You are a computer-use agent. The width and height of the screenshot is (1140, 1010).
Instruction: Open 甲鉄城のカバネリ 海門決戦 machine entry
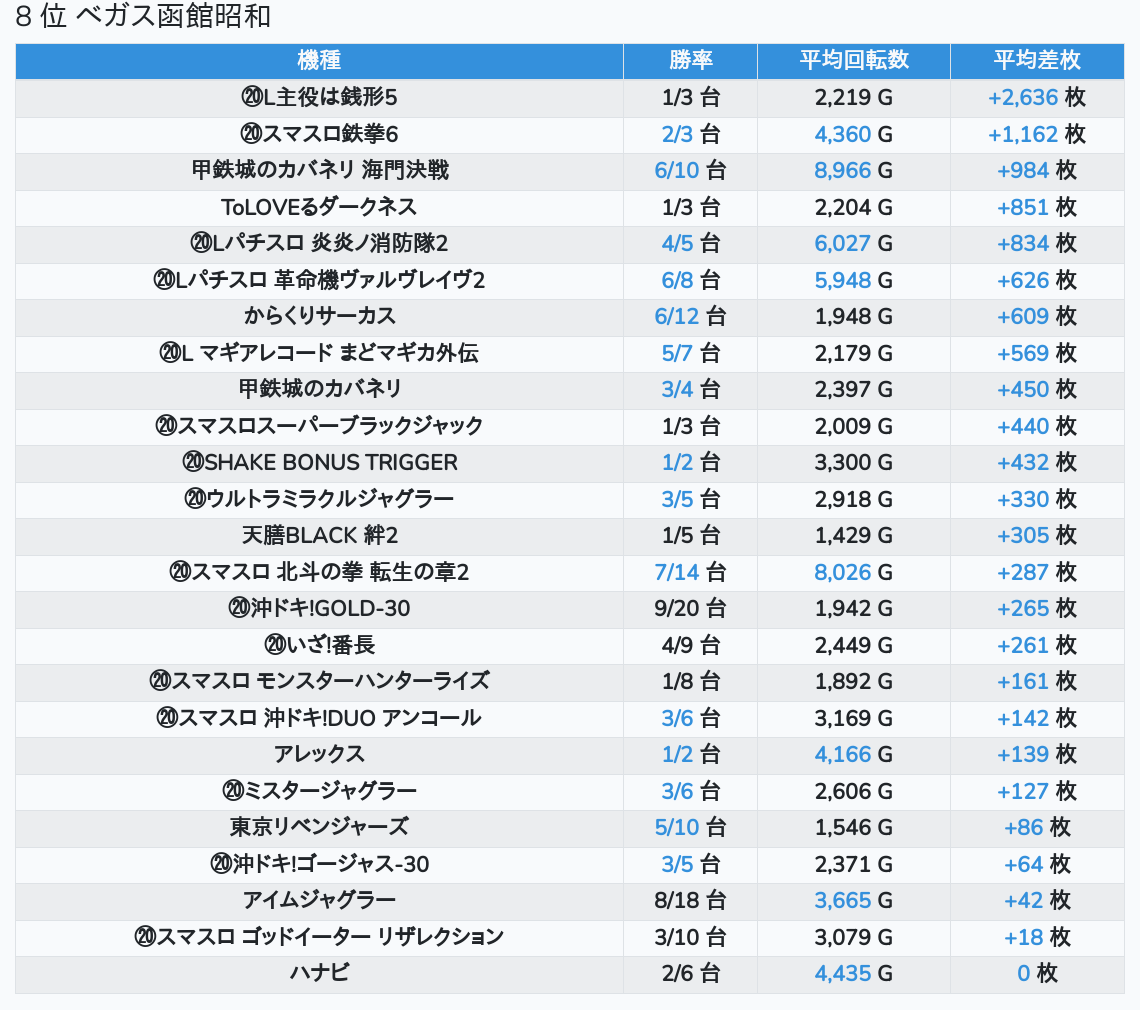pyautogui.click(x=319, y=170)
